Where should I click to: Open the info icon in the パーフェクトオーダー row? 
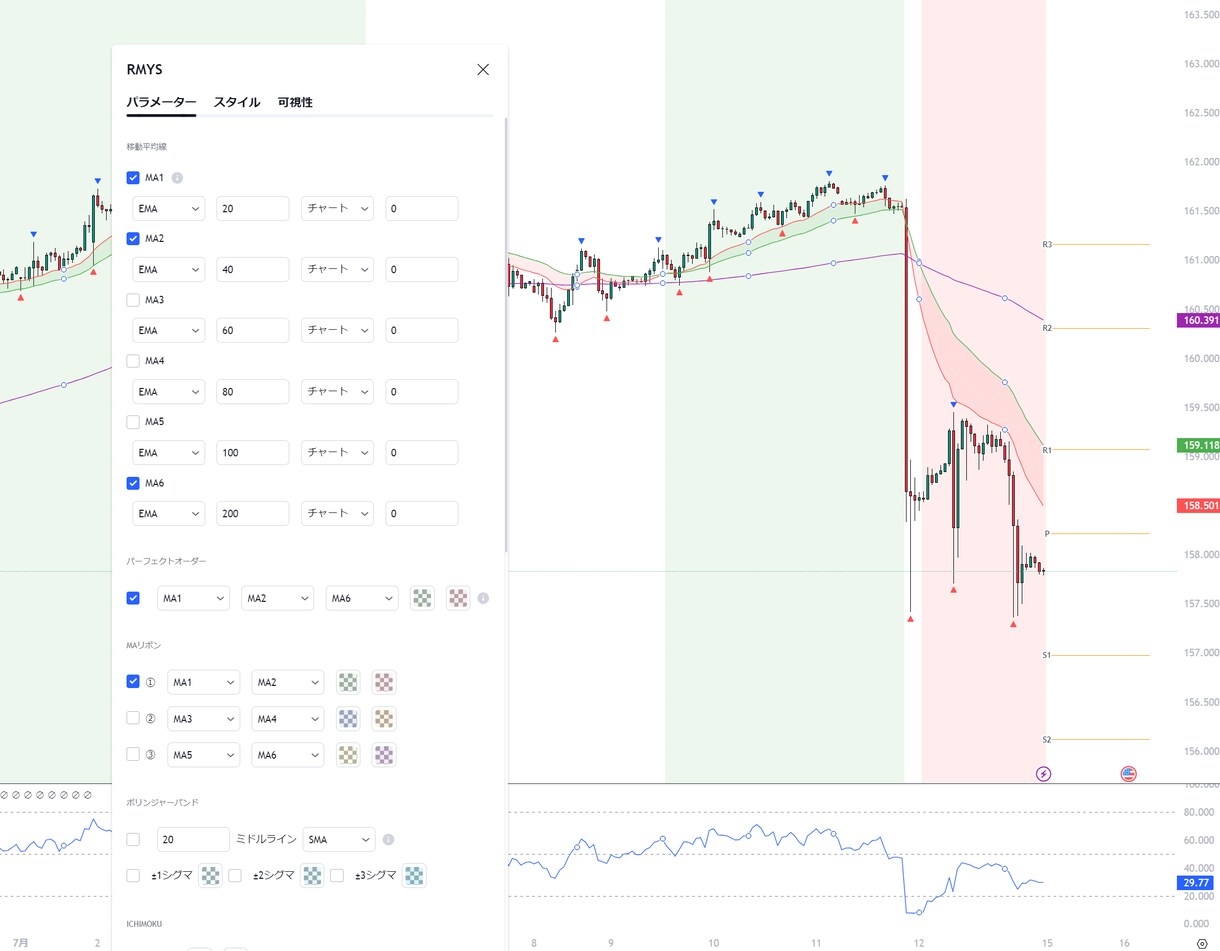[483, 598]
